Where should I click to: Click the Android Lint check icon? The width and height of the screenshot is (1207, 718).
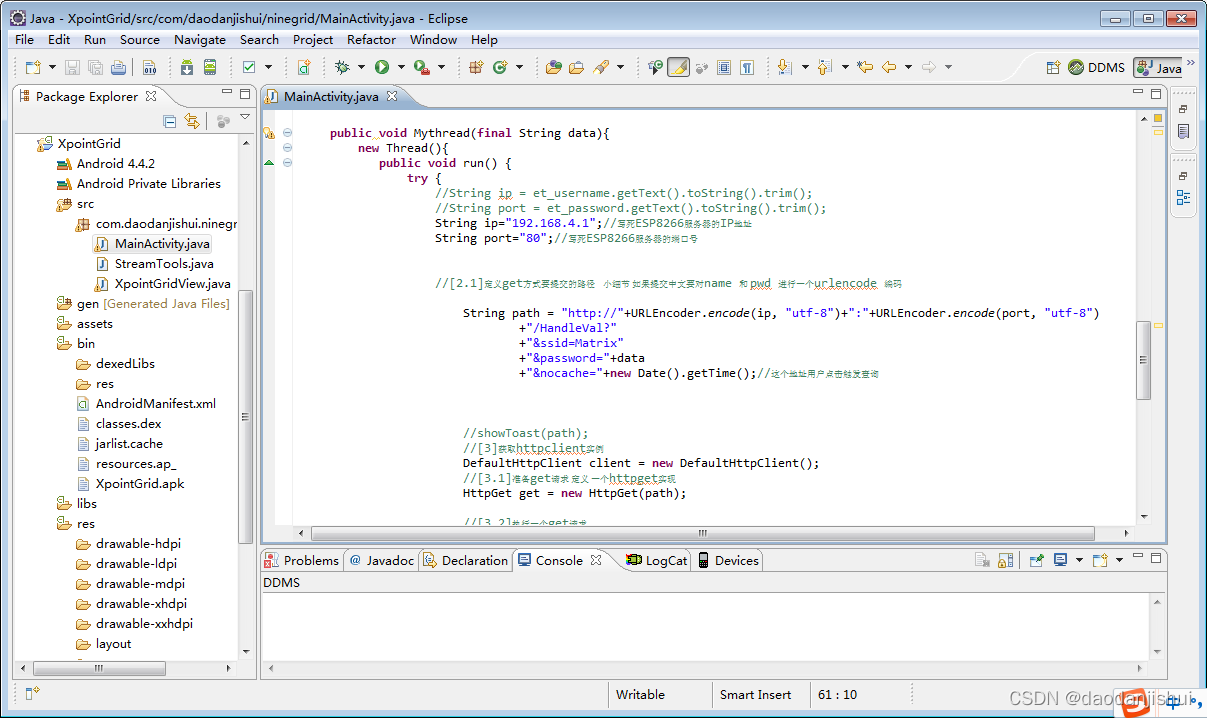pos(249,67)
